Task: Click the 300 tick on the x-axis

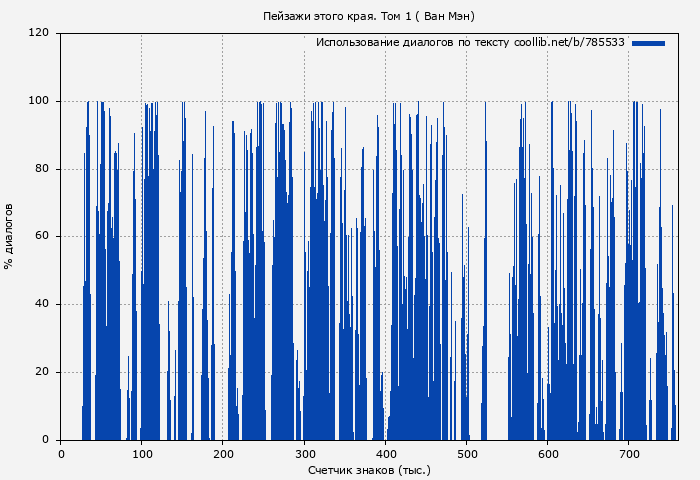Action: [304, 454]
